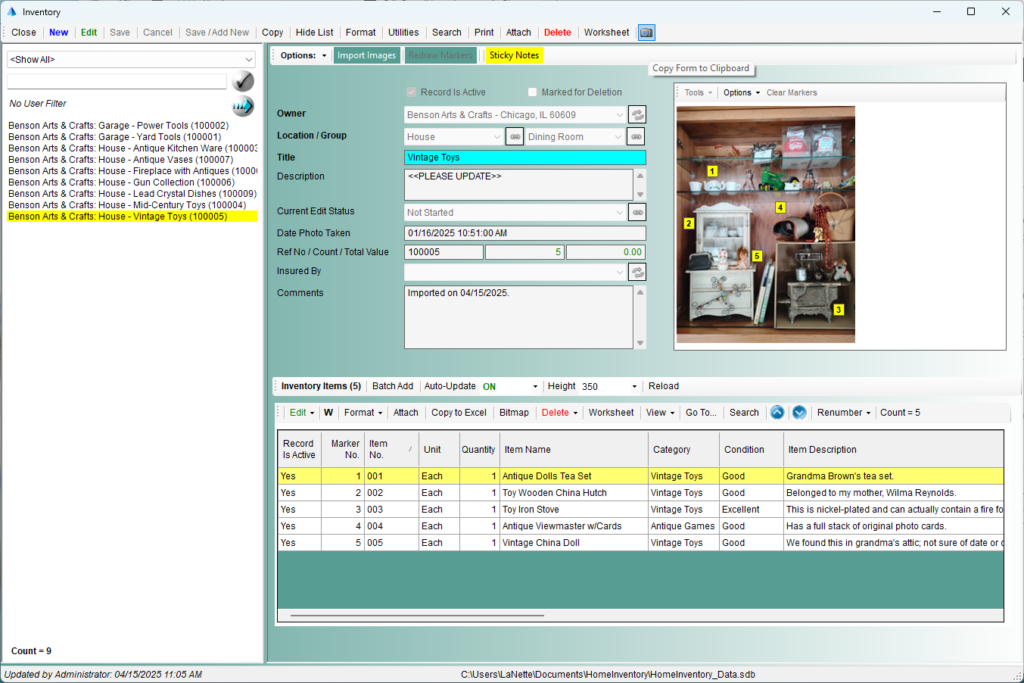Click the Condition column header

751,449
